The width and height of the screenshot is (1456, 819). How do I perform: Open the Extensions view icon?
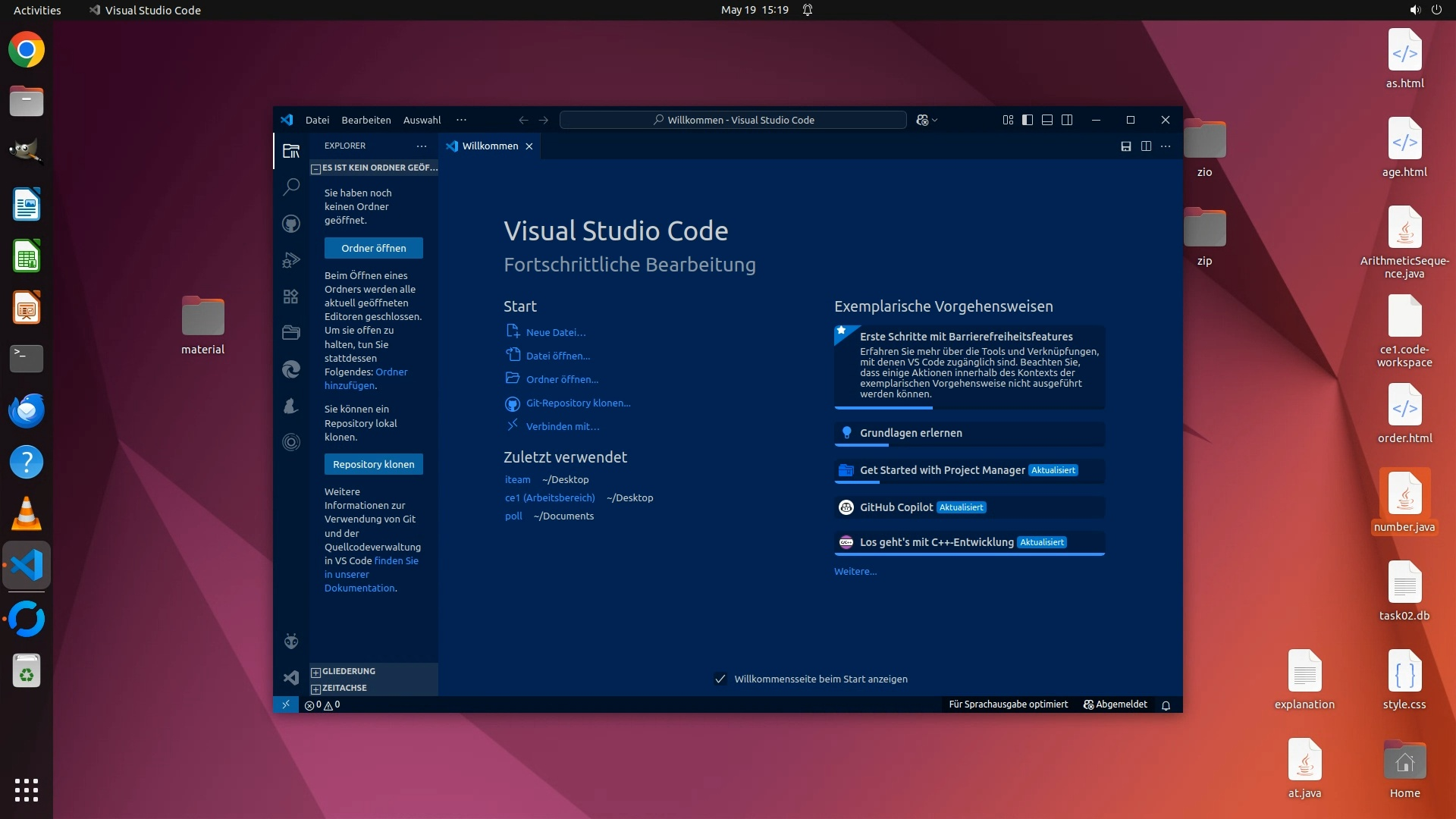291,297
